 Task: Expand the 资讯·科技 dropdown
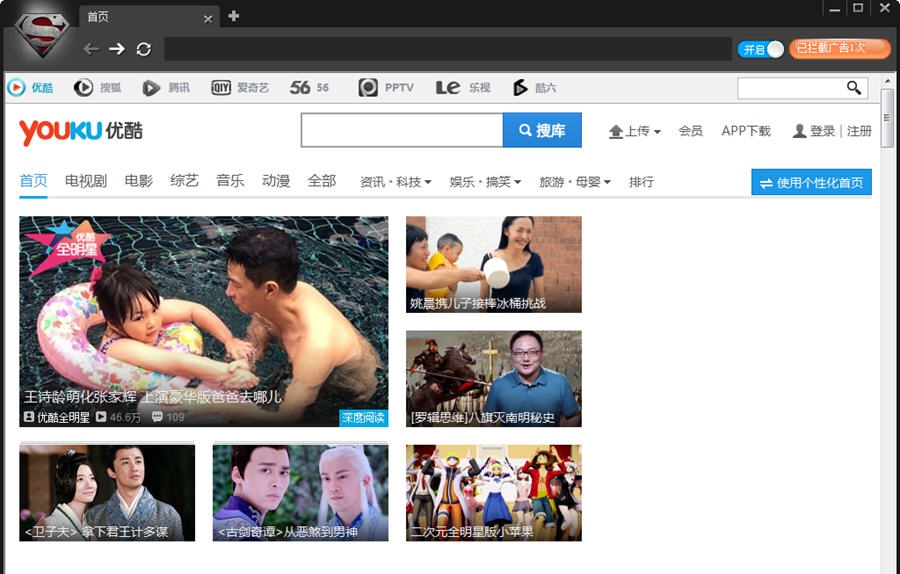395,182
